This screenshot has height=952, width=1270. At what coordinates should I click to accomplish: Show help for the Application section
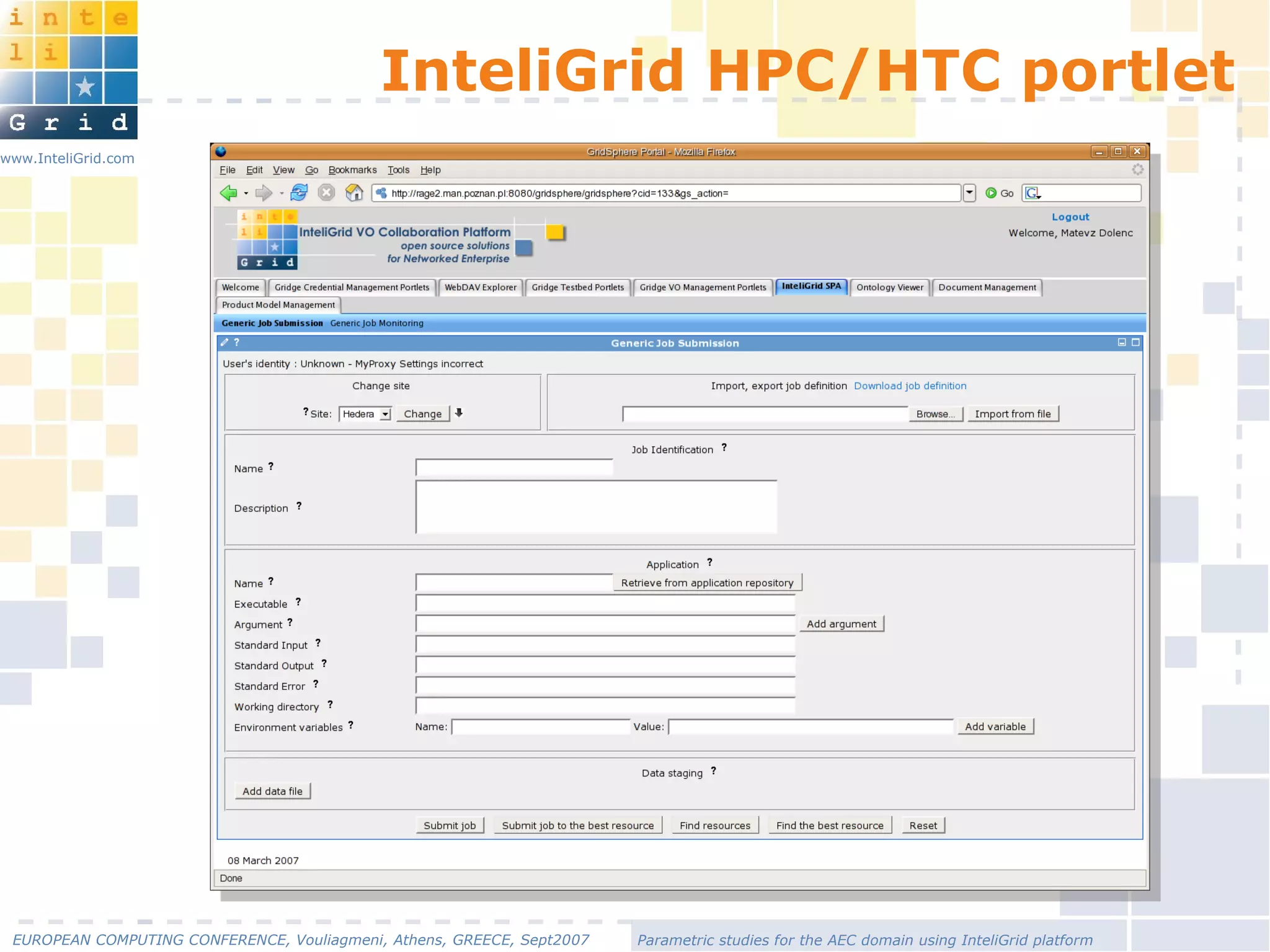pyautogui.click(x=709, y=562)
